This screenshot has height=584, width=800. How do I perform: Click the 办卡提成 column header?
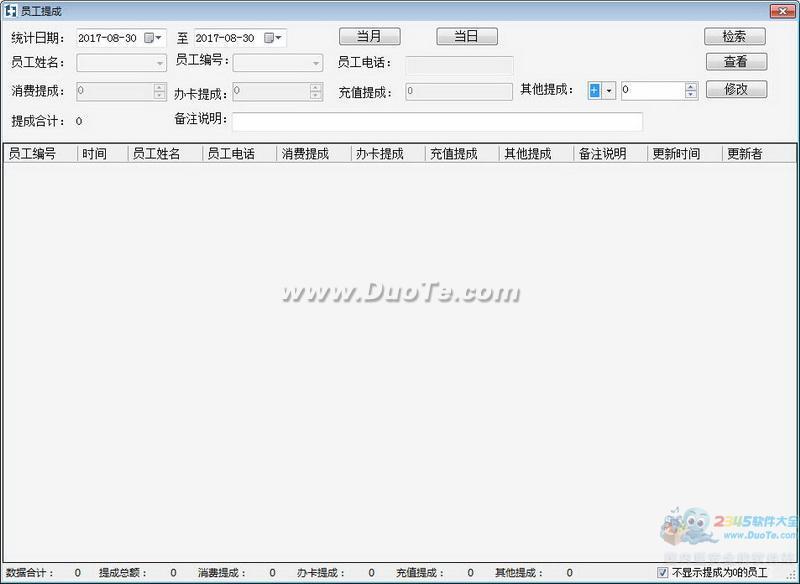point(380,154)
